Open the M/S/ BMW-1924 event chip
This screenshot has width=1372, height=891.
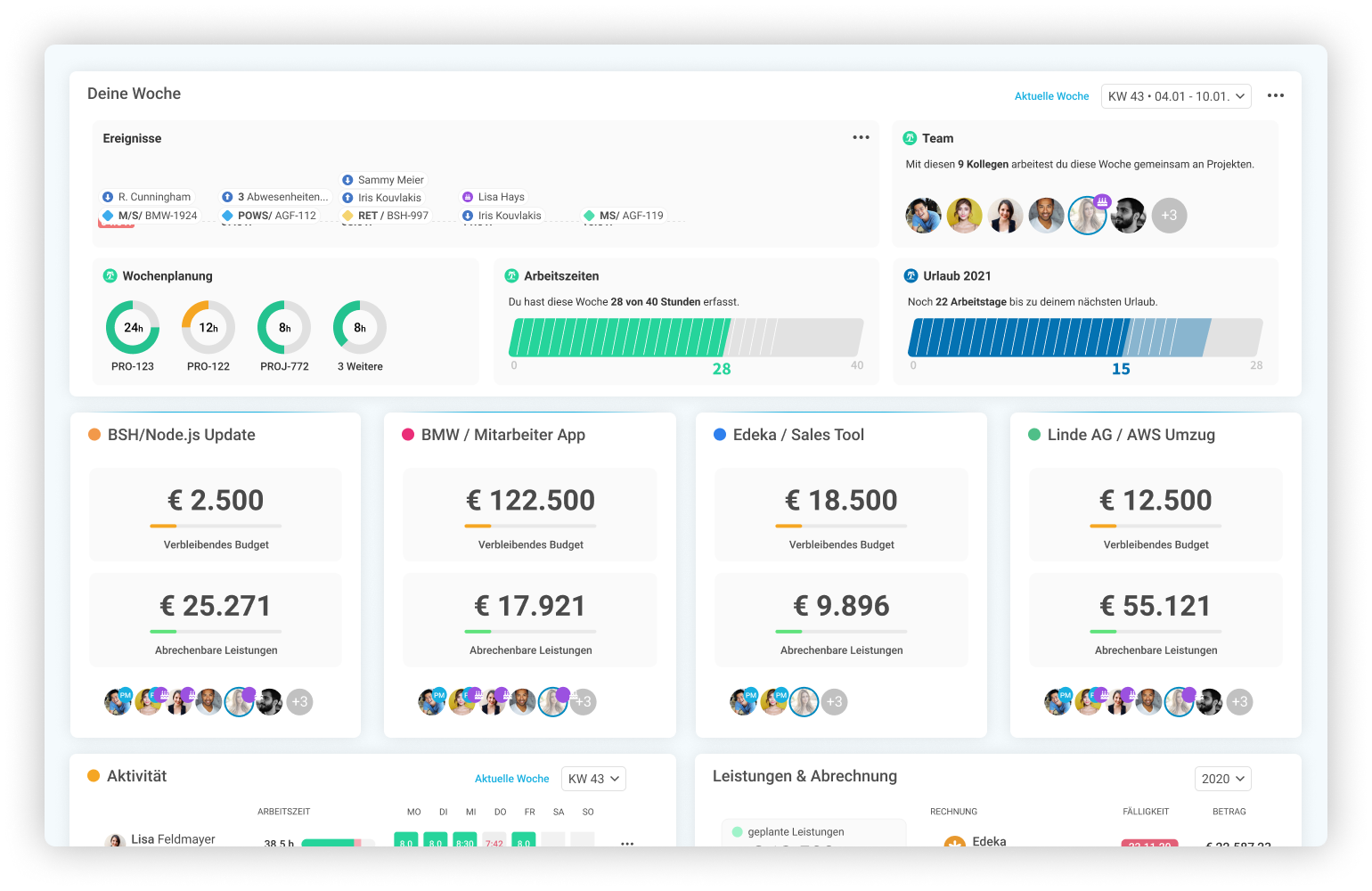point(150,216)
